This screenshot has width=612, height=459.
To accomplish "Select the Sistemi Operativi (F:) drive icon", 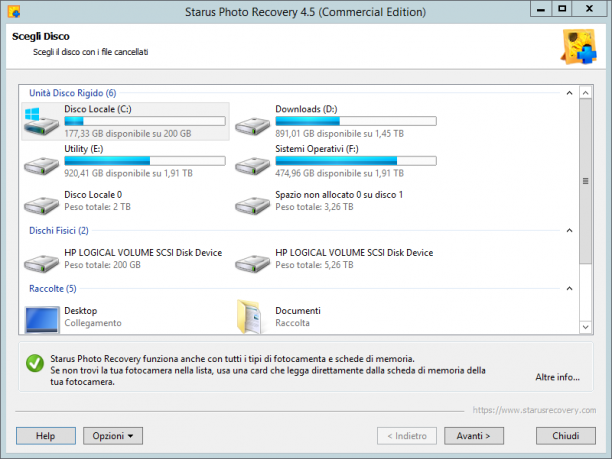I will pyautogui.click(x=253, y=165).
